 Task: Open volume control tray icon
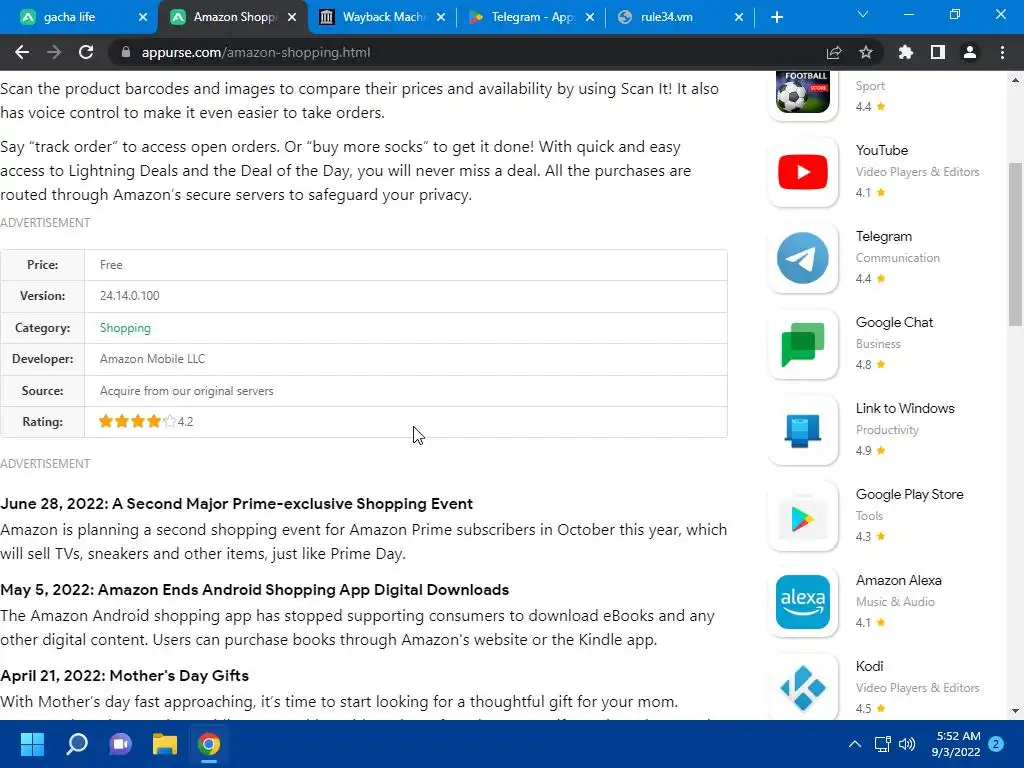pos(907,744)
